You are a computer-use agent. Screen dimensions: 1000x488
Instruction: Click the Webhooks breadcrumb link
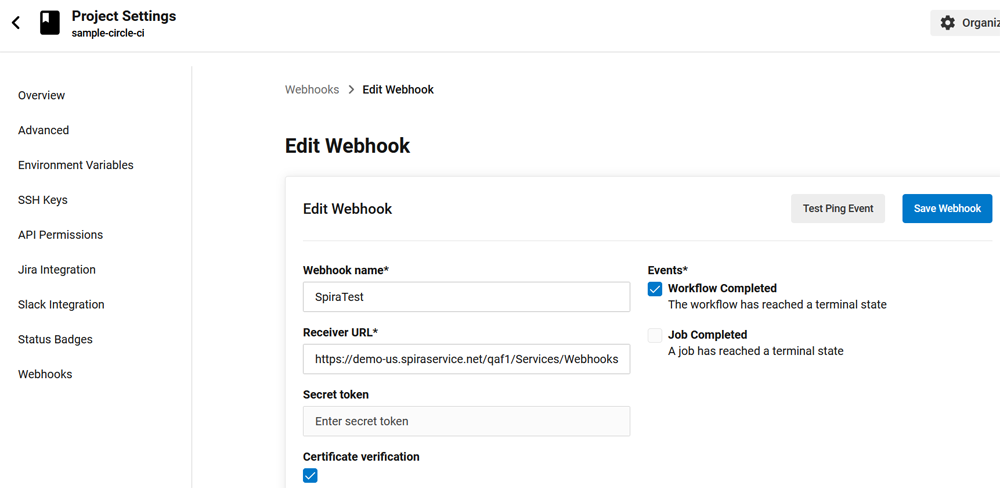click(x=312, y=90)
